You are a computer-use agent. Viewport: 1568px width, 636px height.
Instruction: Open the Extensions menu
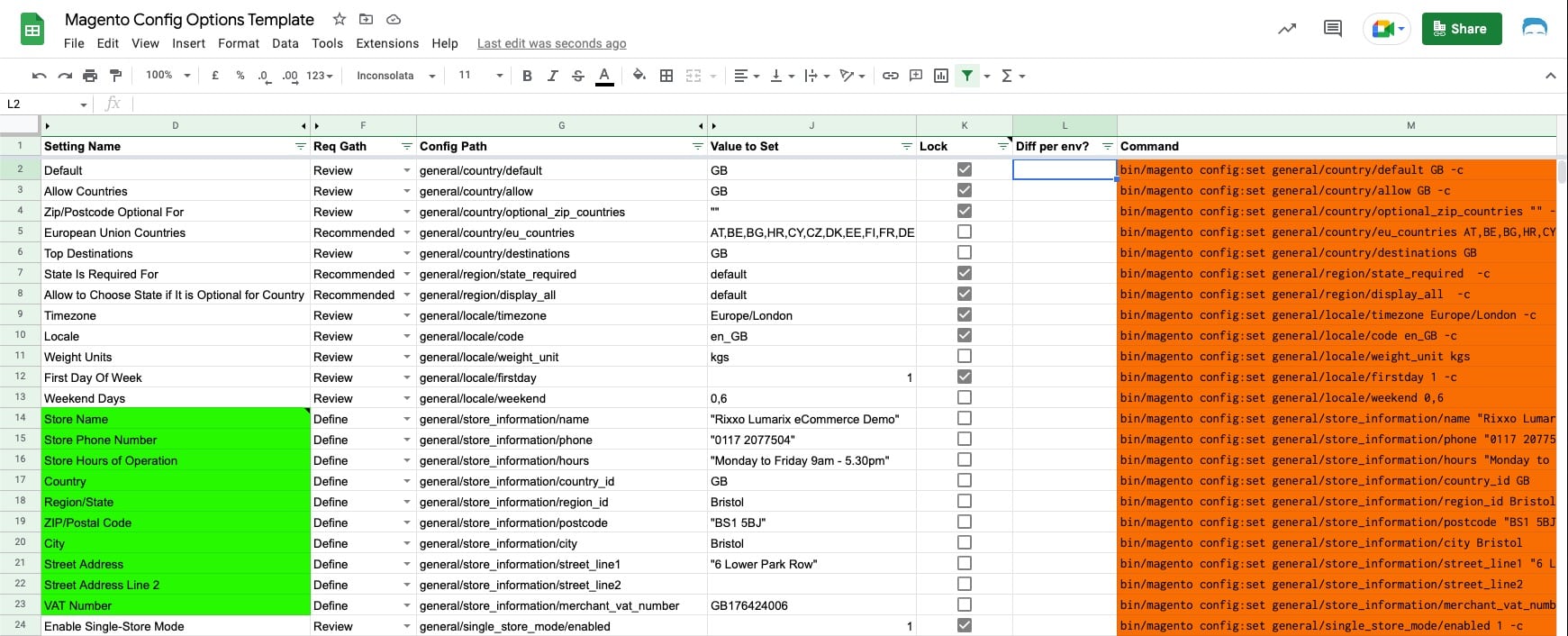pos(387,43)
